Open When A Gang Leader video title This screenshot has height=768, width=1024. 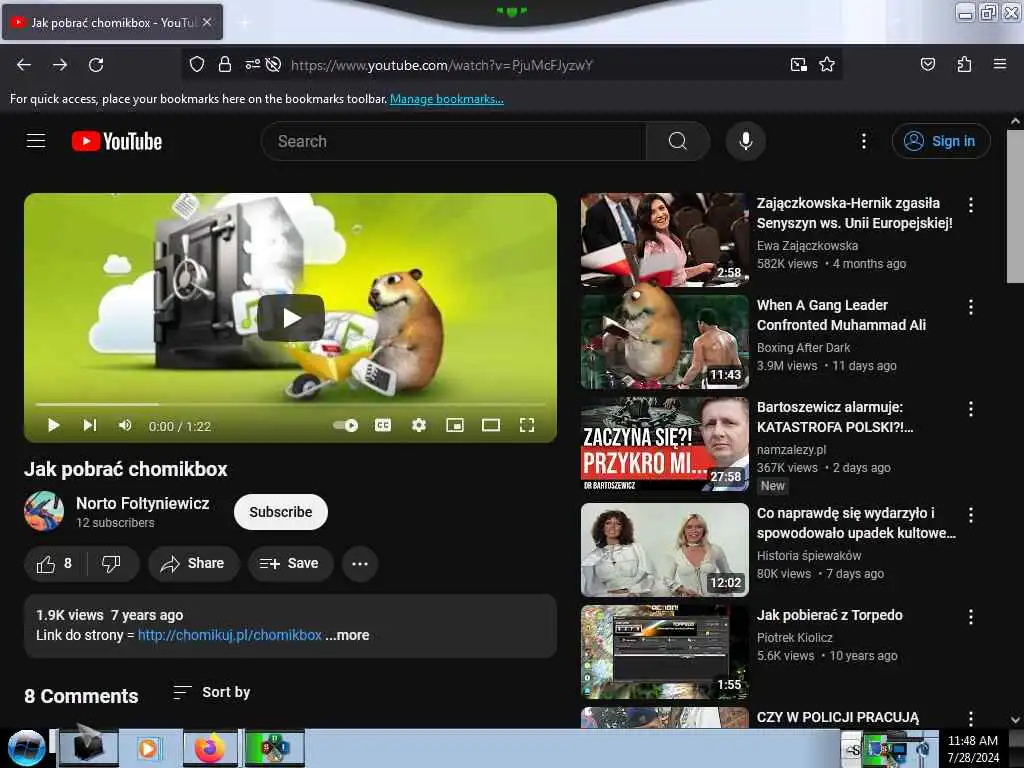coord(841,315)
